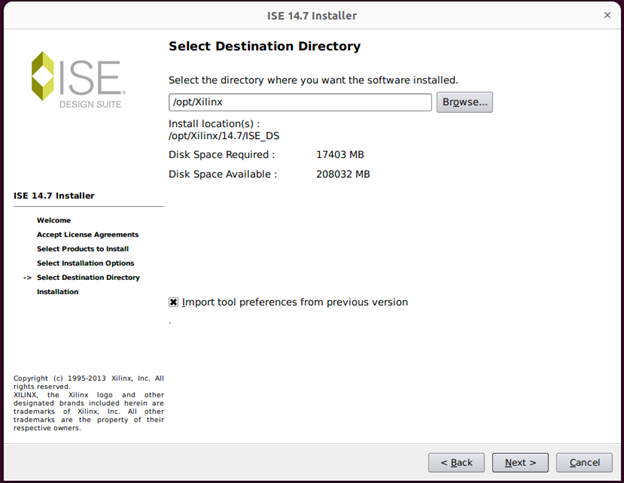Focus the /opt/Xilinx directory field
The width and height of the screenshot is (624, 483).
(x=300, y=102)
